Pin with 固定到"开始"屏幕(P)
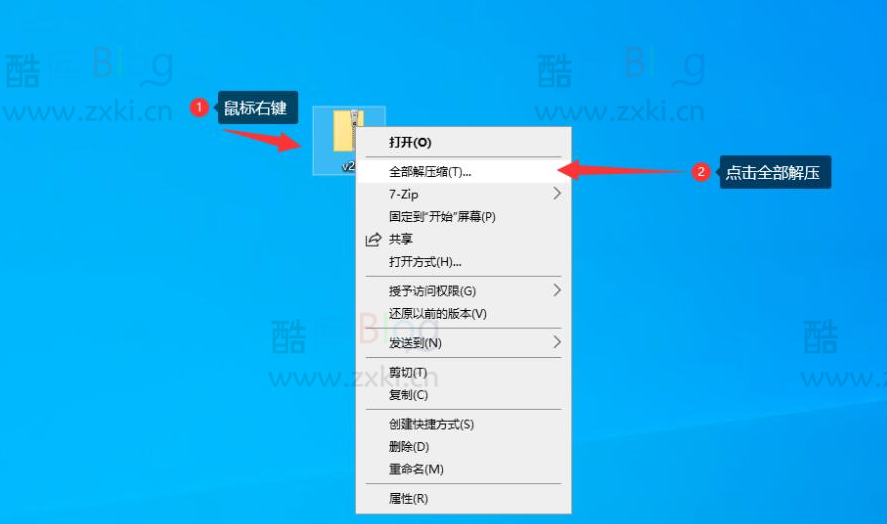This screenshot has width=887, height=524. [x=463, y=217]
